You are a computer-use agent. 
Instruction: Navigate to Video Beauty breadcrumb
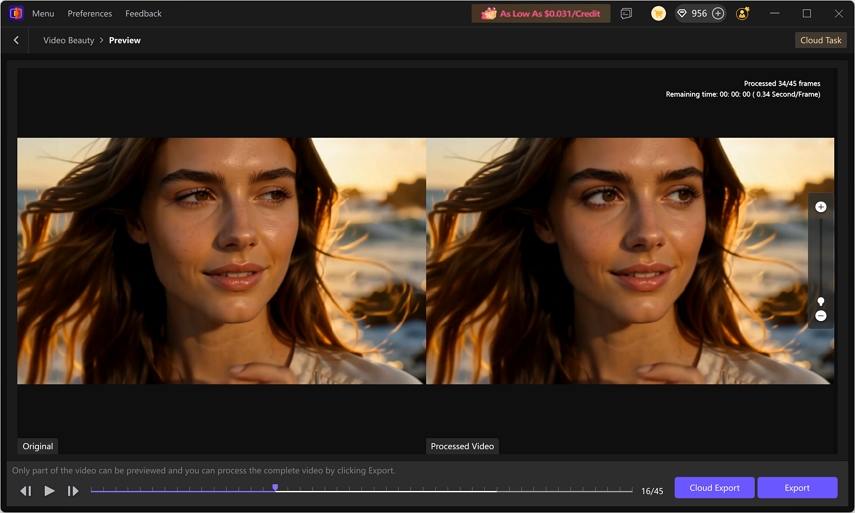[69, 40]
